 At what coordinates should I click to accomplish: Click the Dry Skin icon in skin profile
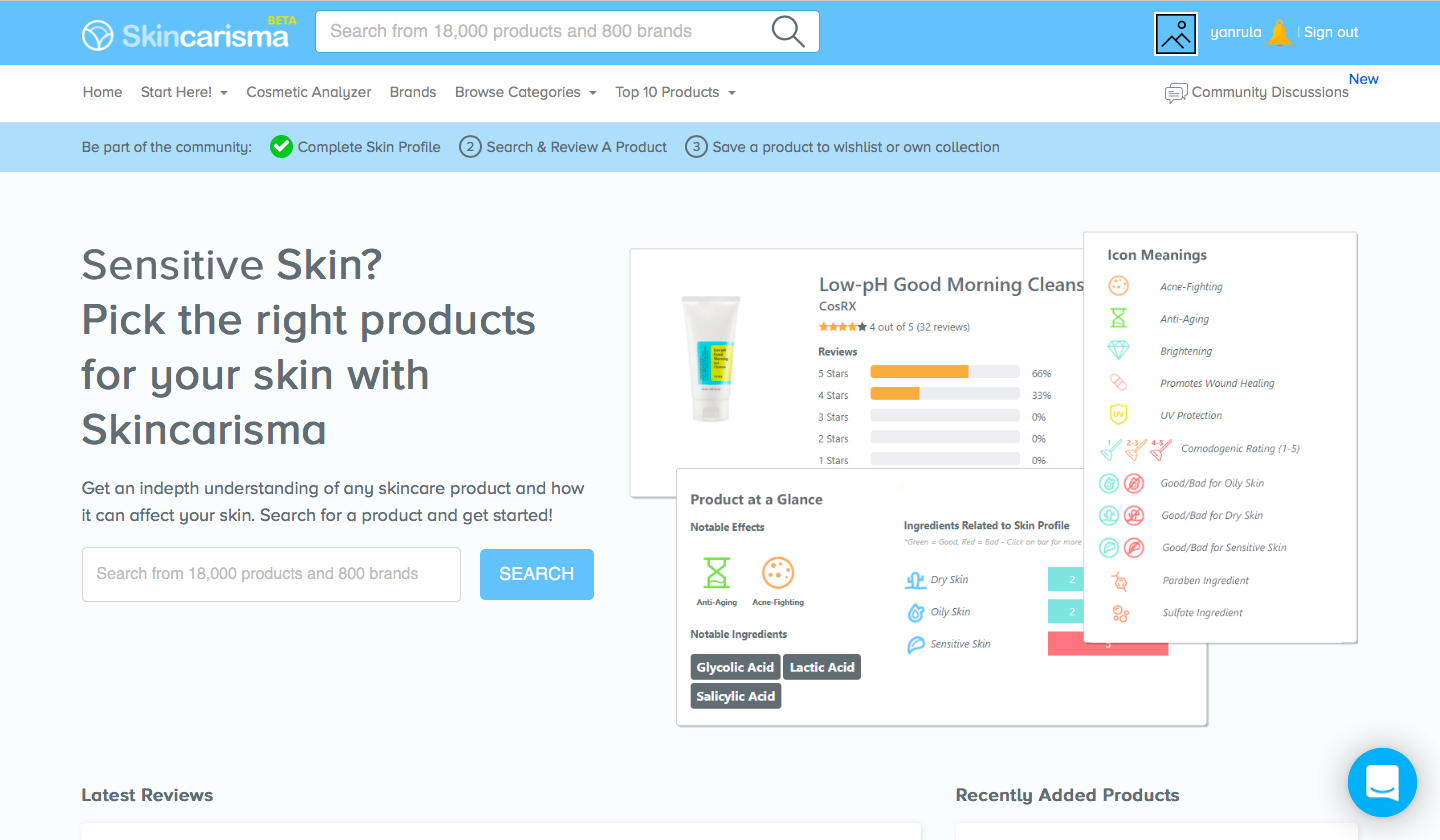914,580
